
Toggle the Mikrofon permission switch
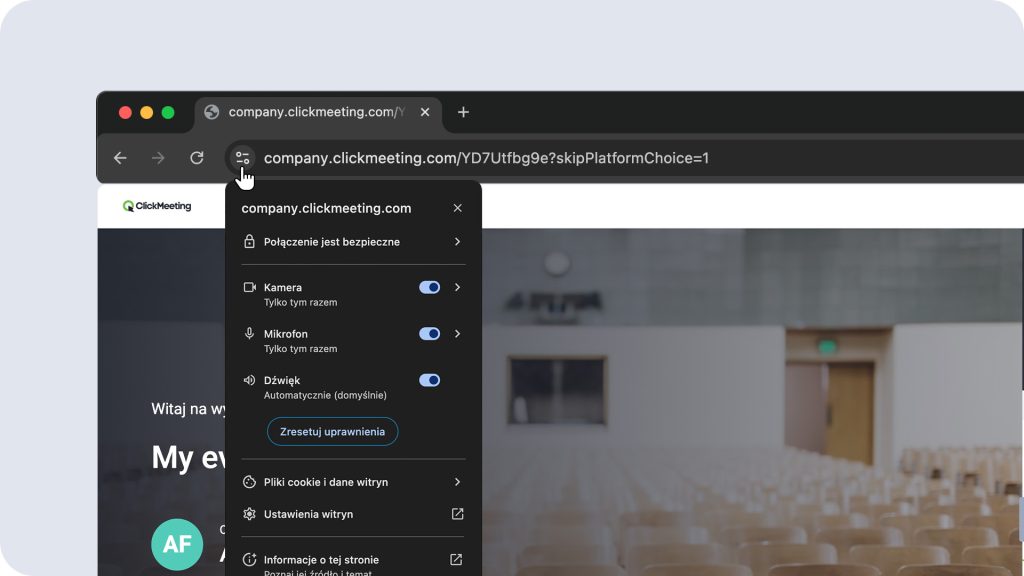tap(429, 334)
